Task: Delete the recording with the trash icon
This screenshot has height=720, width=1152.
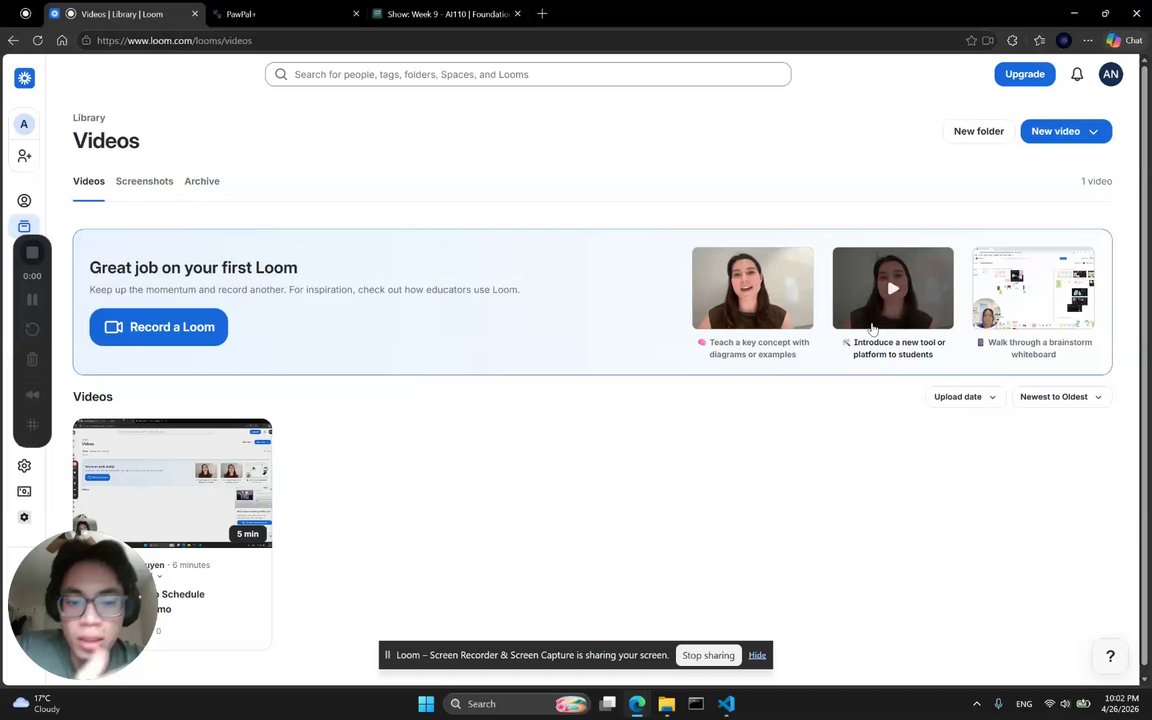Action: pyautogui.click(x=32, y=359)
